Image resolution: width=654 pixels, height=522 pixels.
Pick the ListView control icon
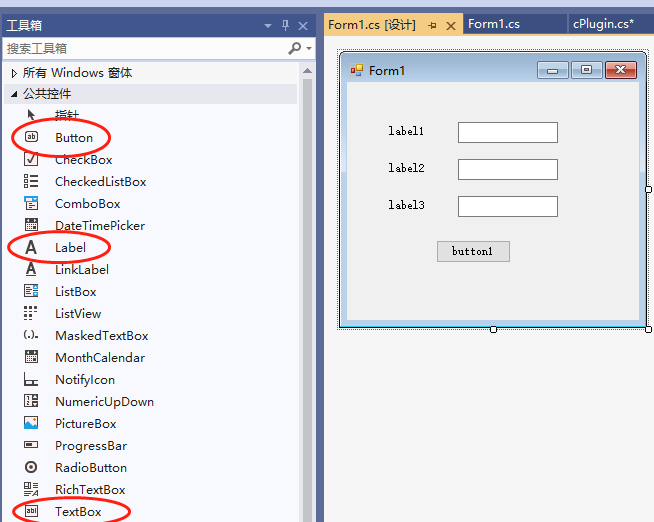click(30, 313)
